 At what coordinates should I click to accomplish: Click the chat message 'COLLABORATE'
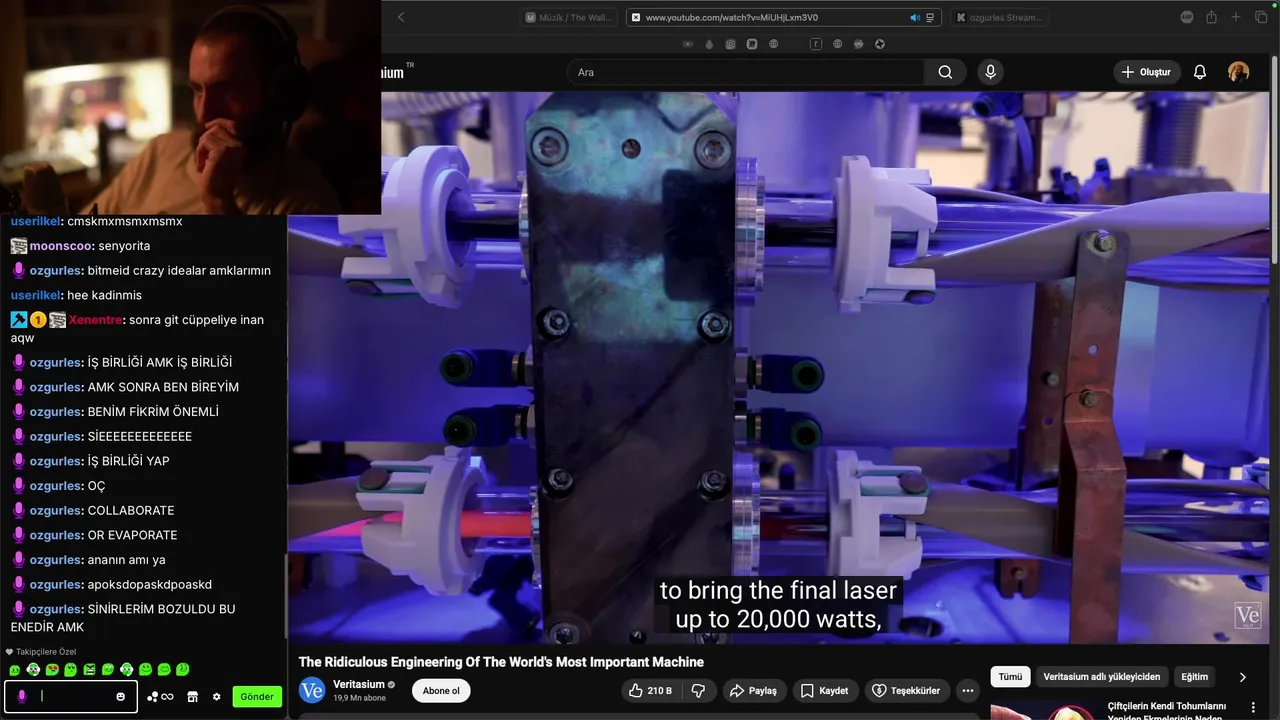tap(131, 511)
